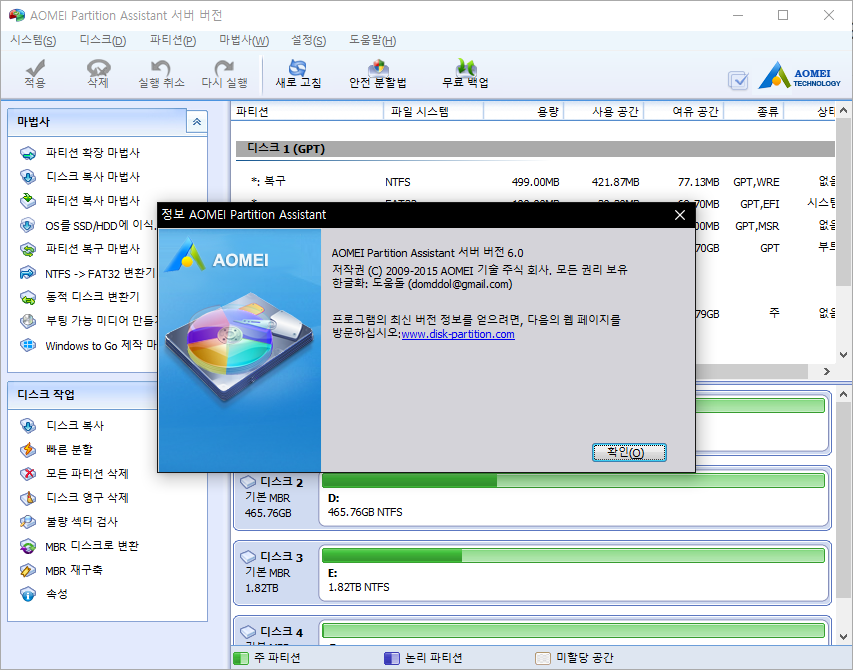The image size is (853, 670).
Task: Sort by 파티션 column header
Action: pyautogui.click(x=307, y=111)
